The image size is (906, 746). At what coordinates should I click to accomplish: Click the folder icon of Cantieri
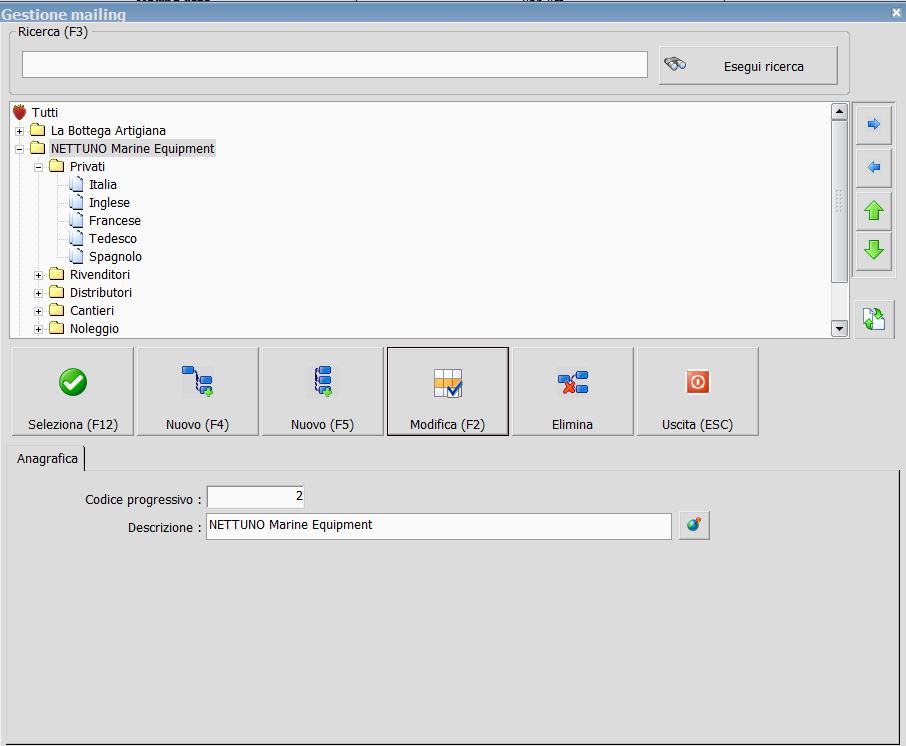57,310
